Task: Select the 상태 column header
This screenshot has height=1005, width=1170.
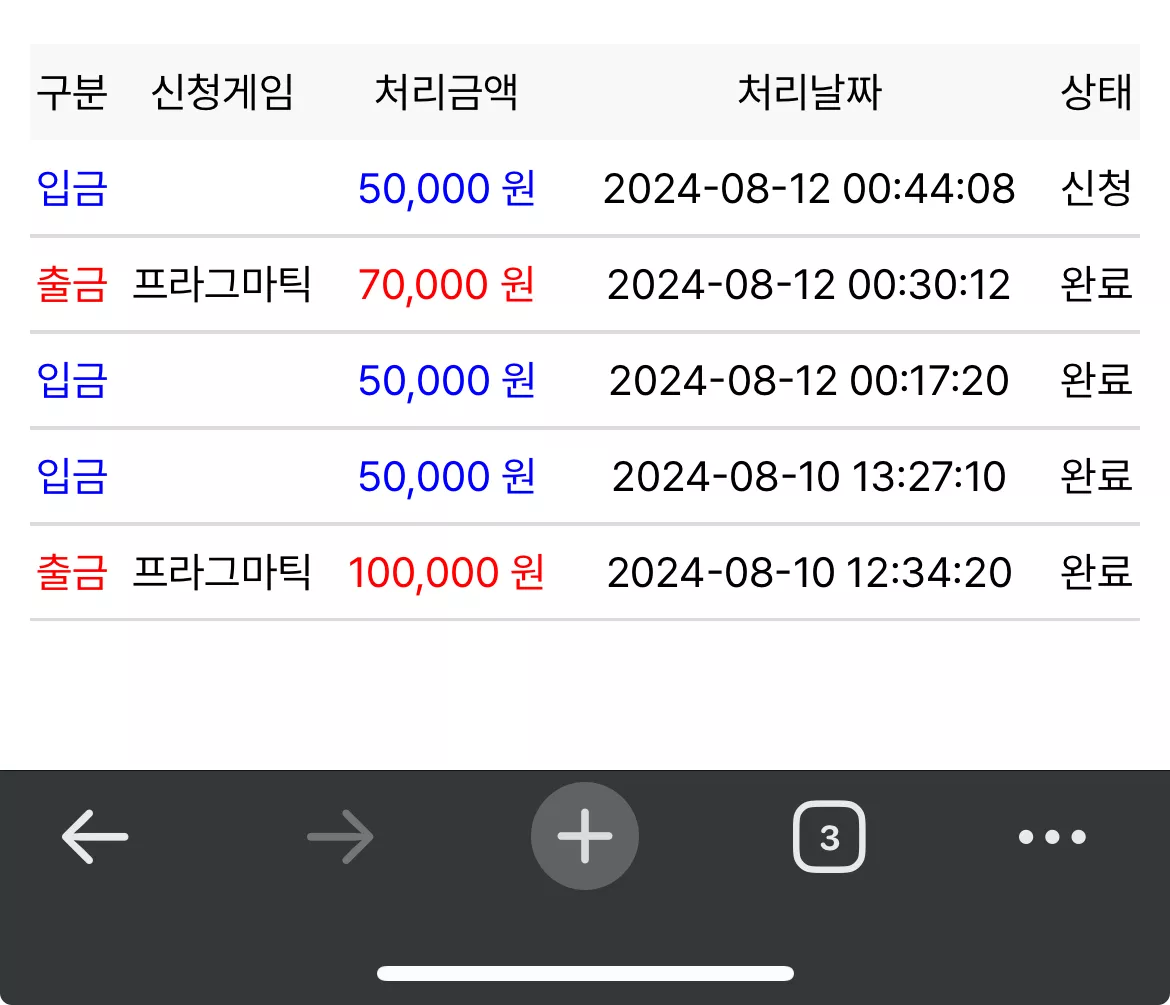Action: click(x=1096, y=93)
